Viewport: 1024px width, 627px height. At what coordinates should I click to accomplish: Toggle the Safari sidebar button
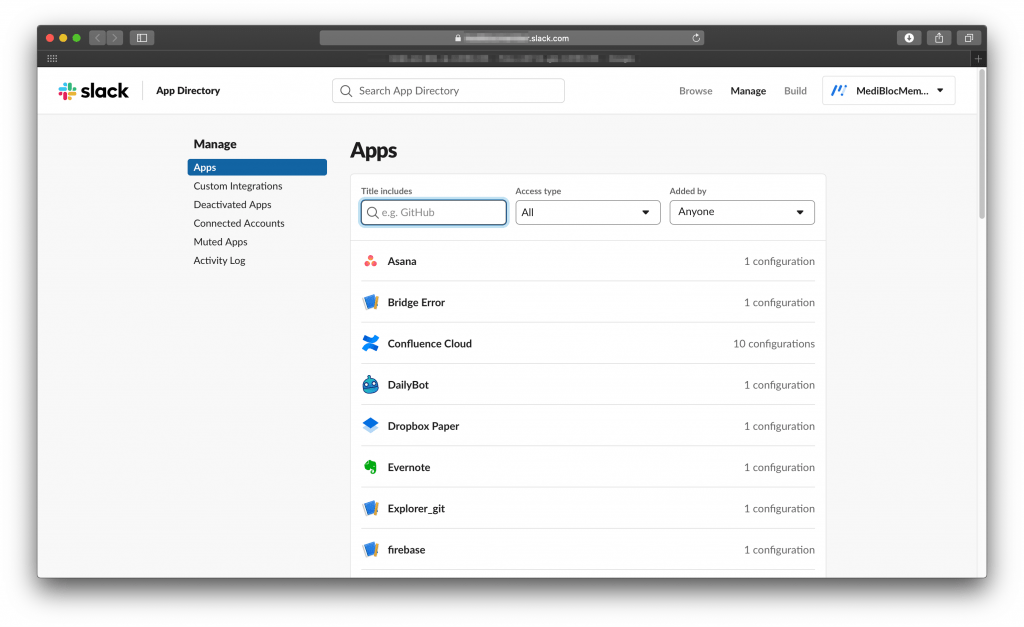coord(142,38)
